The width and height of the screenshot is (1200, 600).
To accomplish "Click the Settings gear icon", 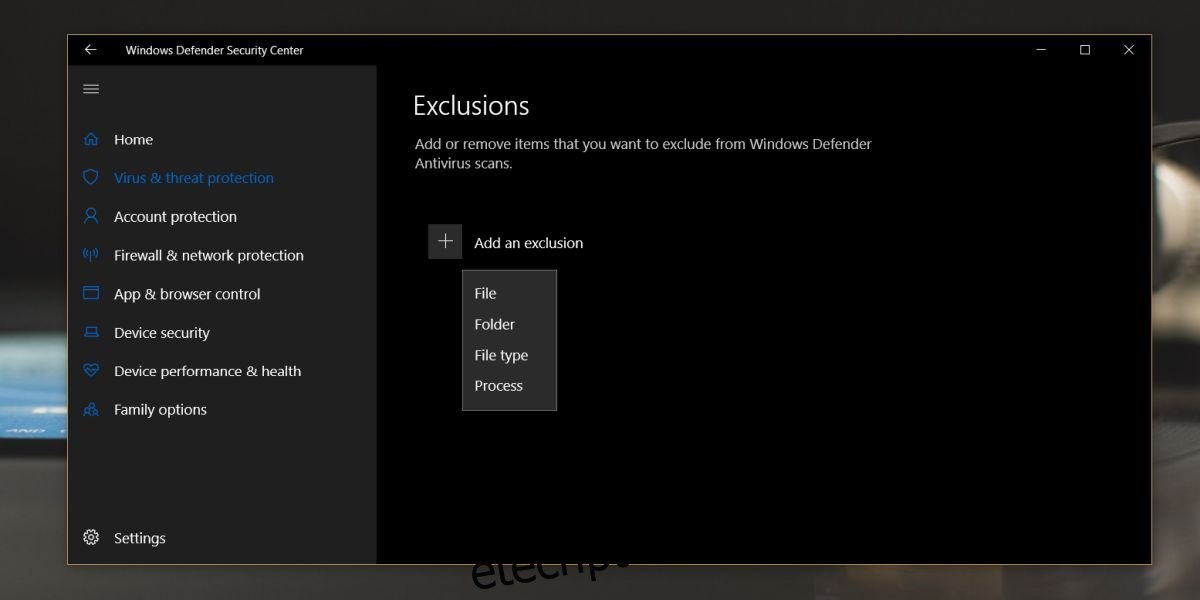I will pos(91,538).
